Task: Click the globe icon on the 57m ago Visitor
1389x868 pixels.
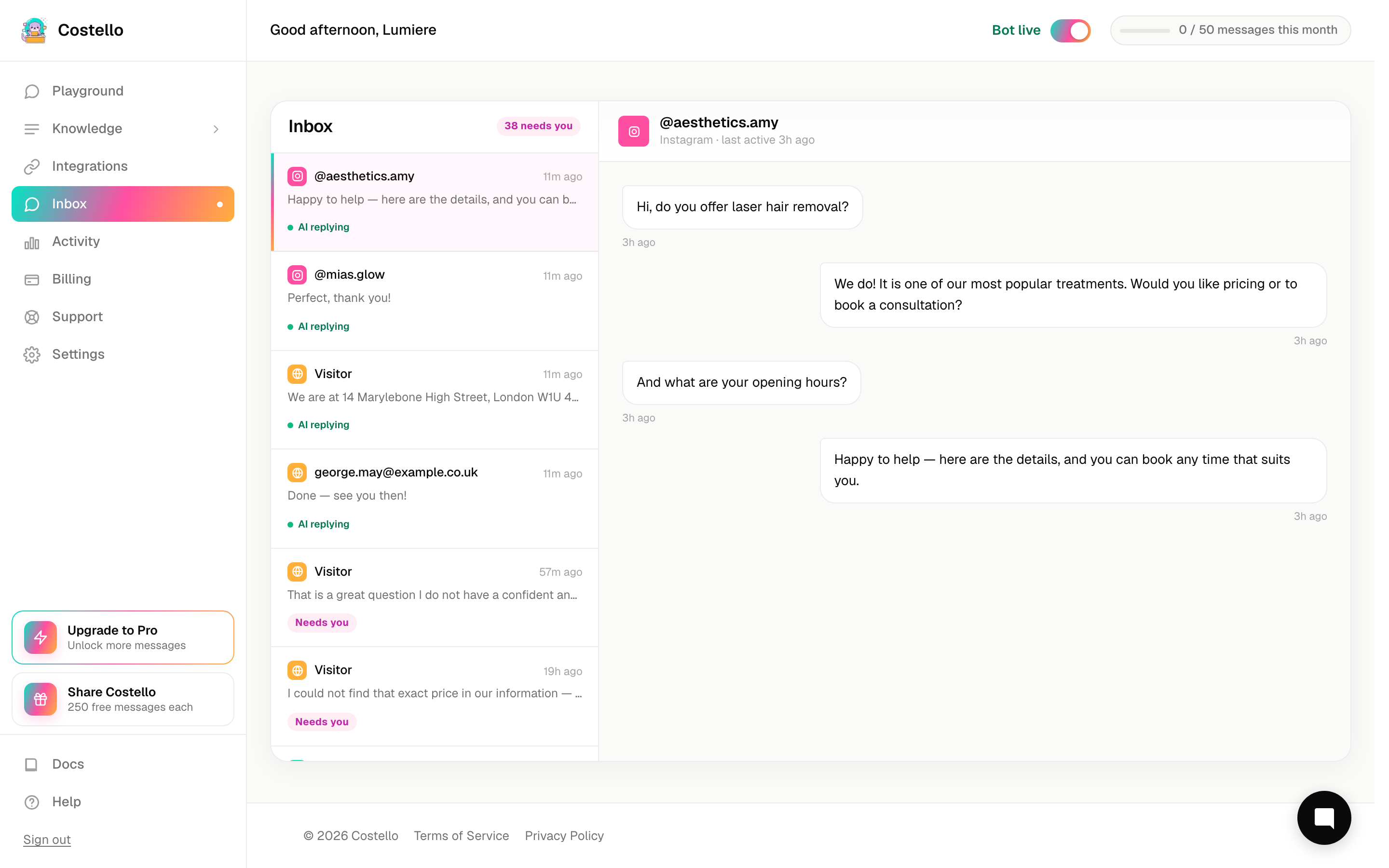Action: coord(297,572)
